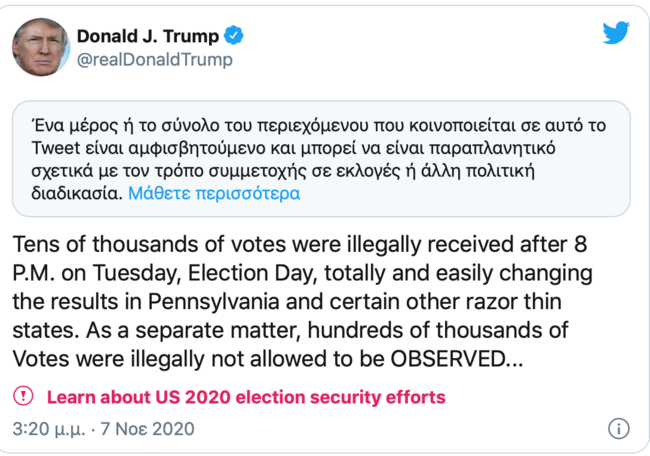Screen dimensions: 650x456
Task: Open the Donald J. Trump display name
Action: [148, 36]
